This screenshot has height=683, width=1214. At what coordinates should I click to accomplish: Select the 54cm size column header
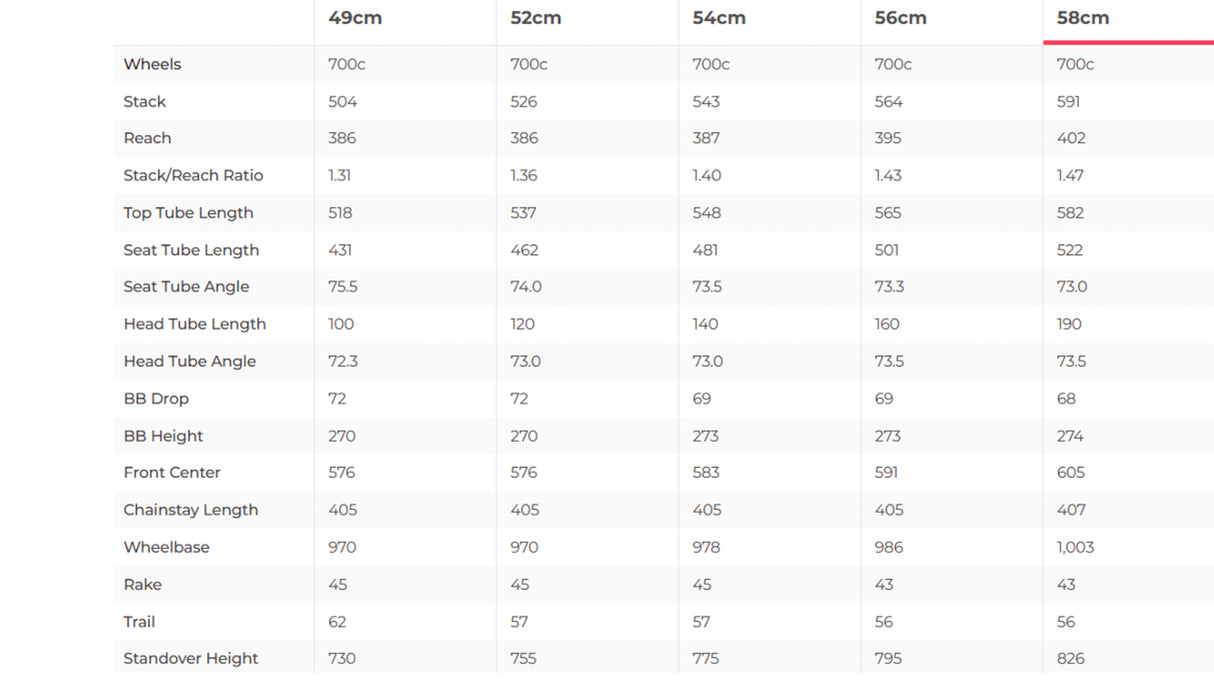tap(719, 18)
